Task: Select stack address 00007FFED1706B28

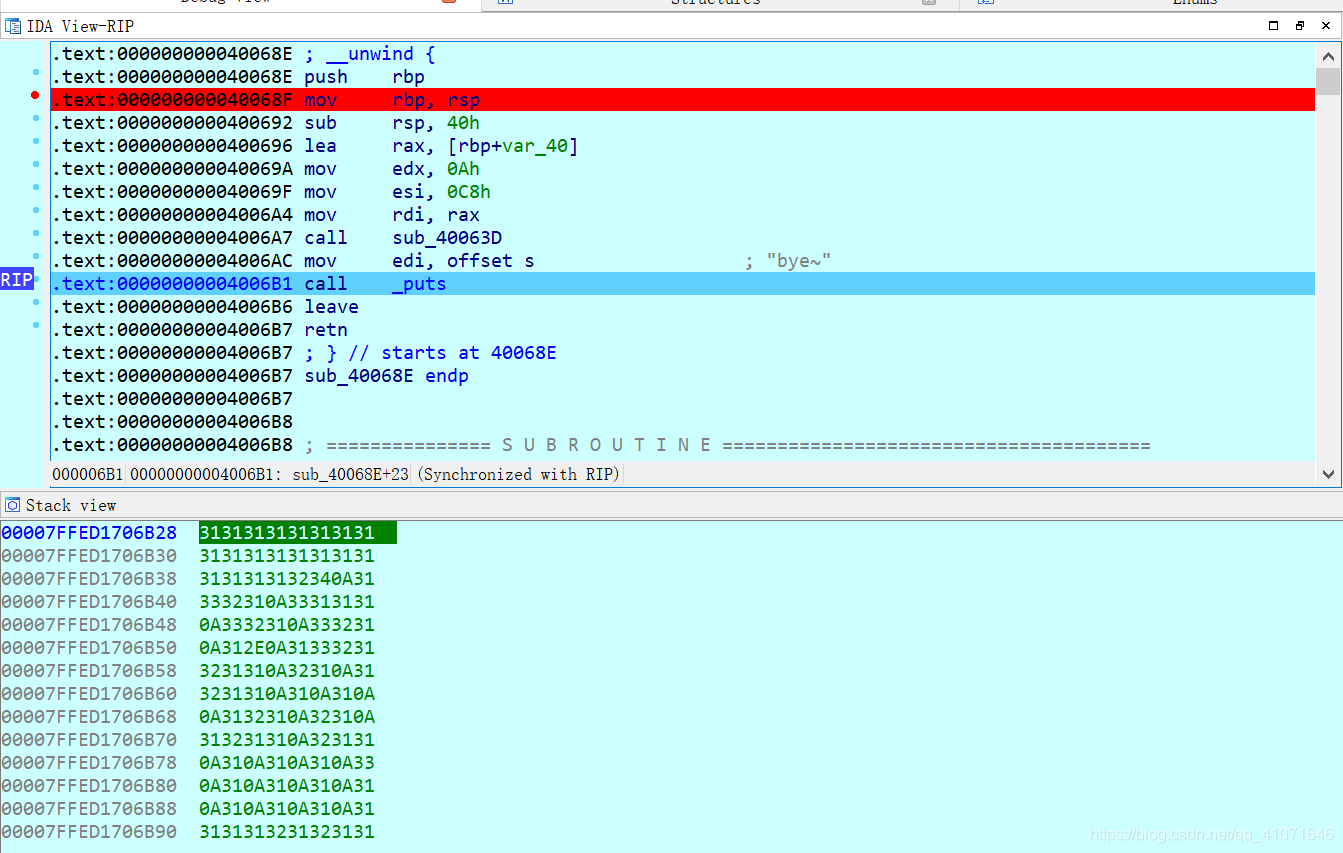Action: pos(89,532)
